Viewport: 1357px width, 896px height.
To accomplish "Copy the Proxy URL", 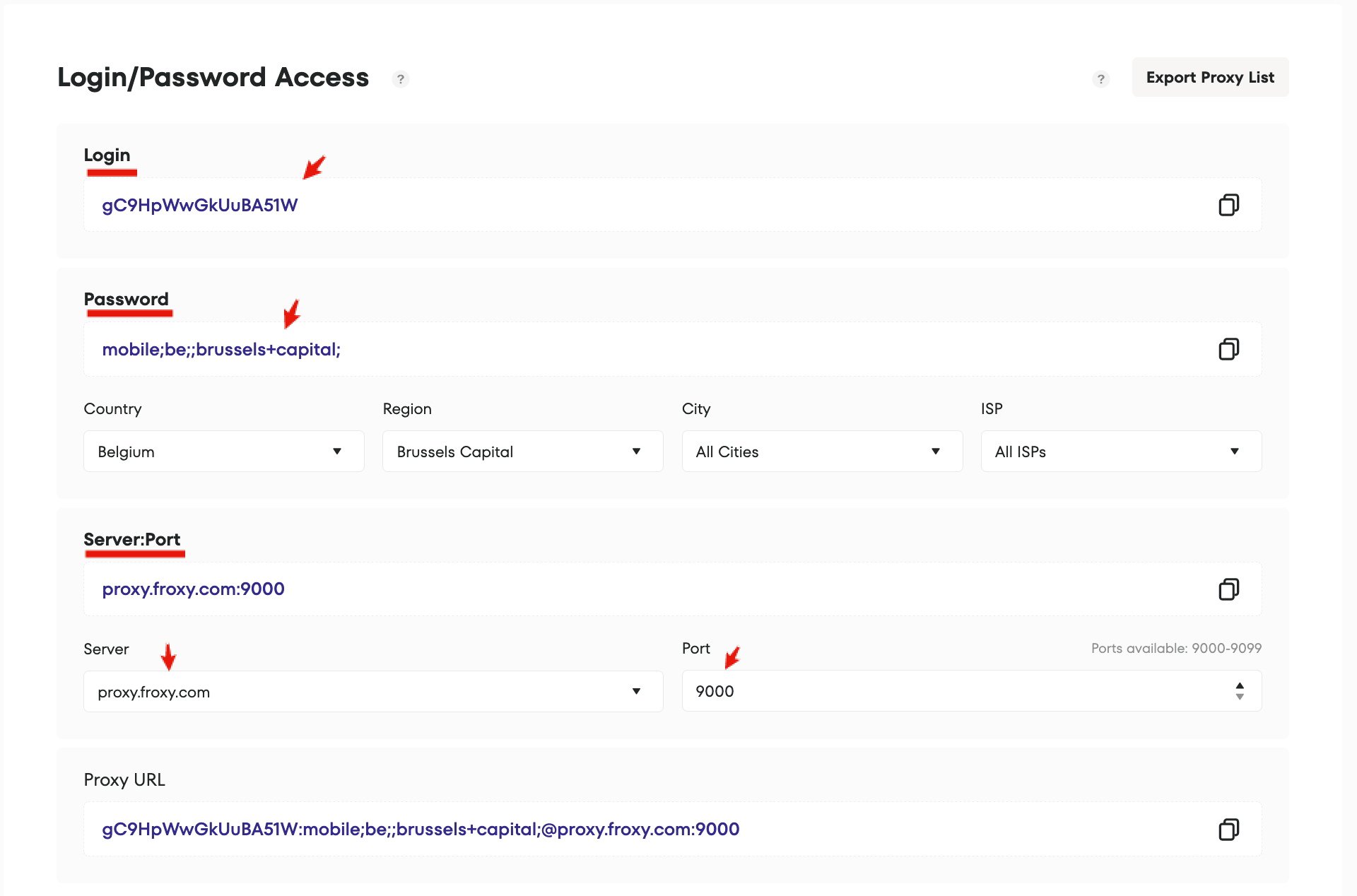I will tap(1229, 830).
